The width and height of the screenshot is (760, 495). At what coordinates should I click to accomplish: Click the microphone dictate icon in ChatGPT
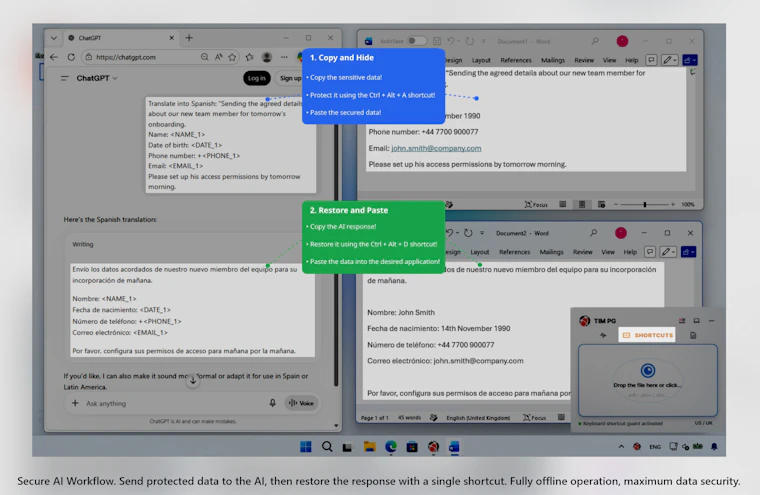272,403
